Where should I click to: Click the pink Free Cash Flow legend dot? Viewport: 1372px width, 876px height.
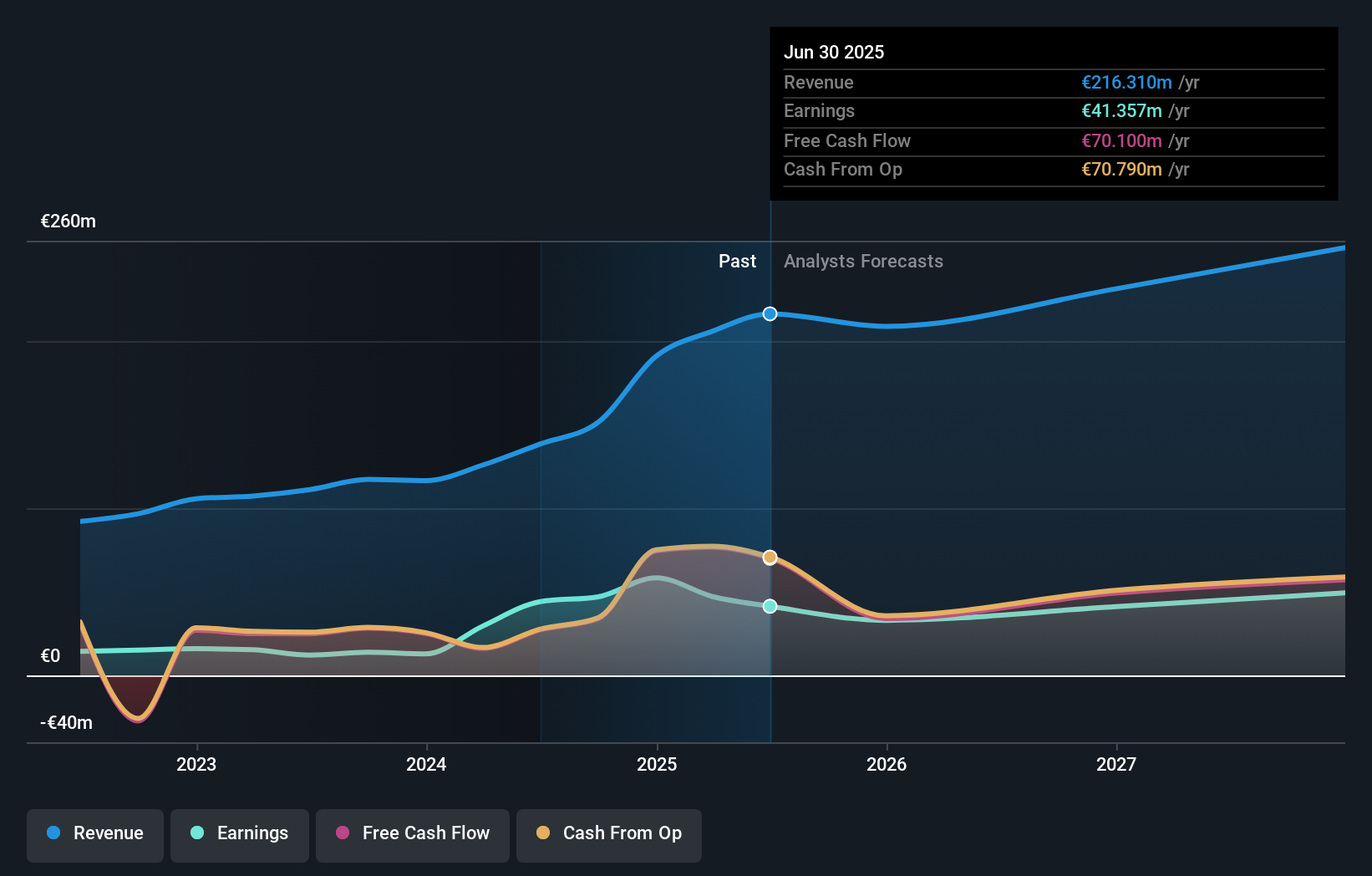coord(343,833)
